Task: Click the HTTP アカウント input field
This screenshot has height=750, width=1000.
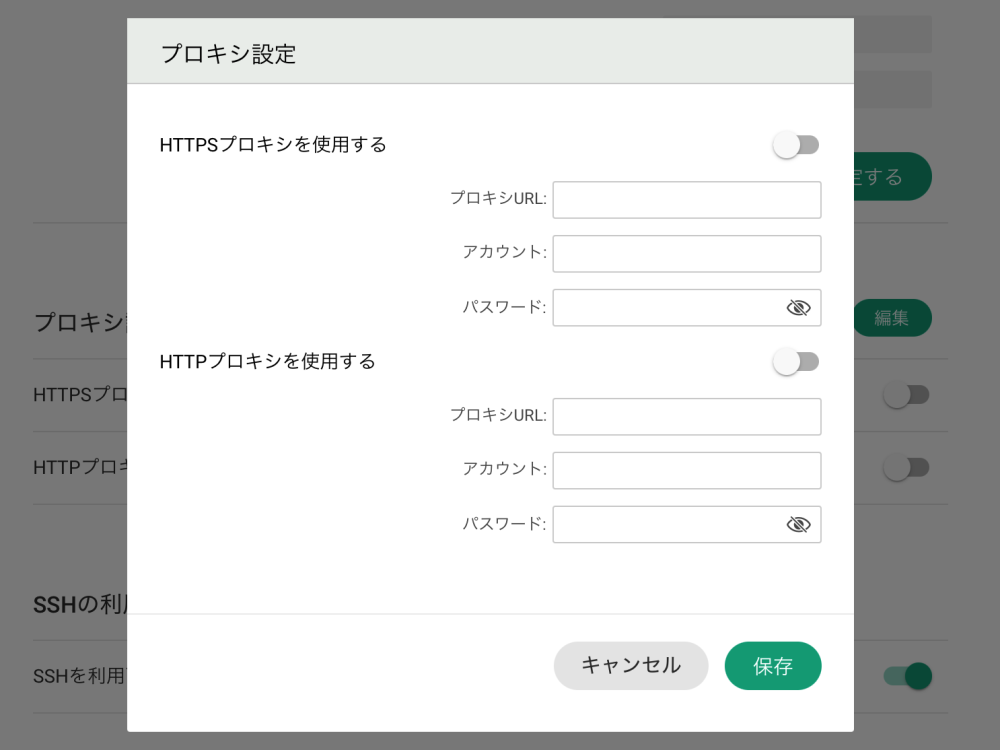Action: click(x=686, y=471)
